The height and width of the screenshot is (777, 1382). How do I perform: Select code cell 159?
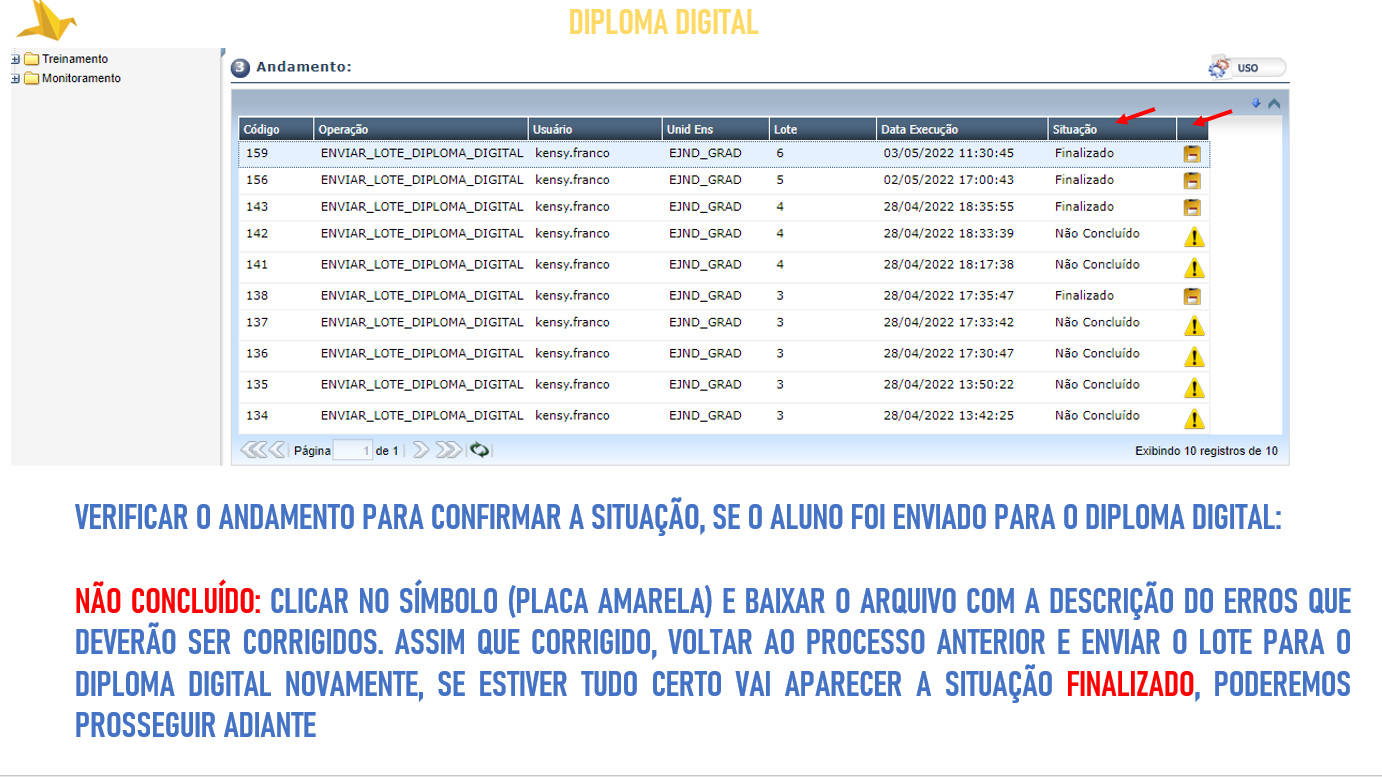[x=257, y=153]
